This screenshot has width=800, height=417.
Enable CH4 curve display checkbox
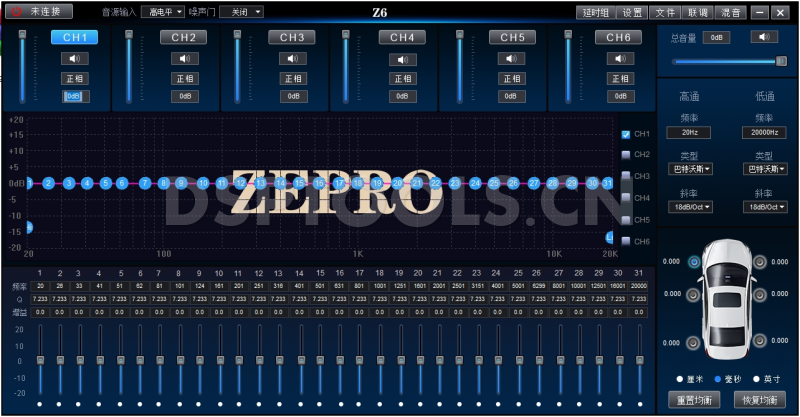pos(626,198)
